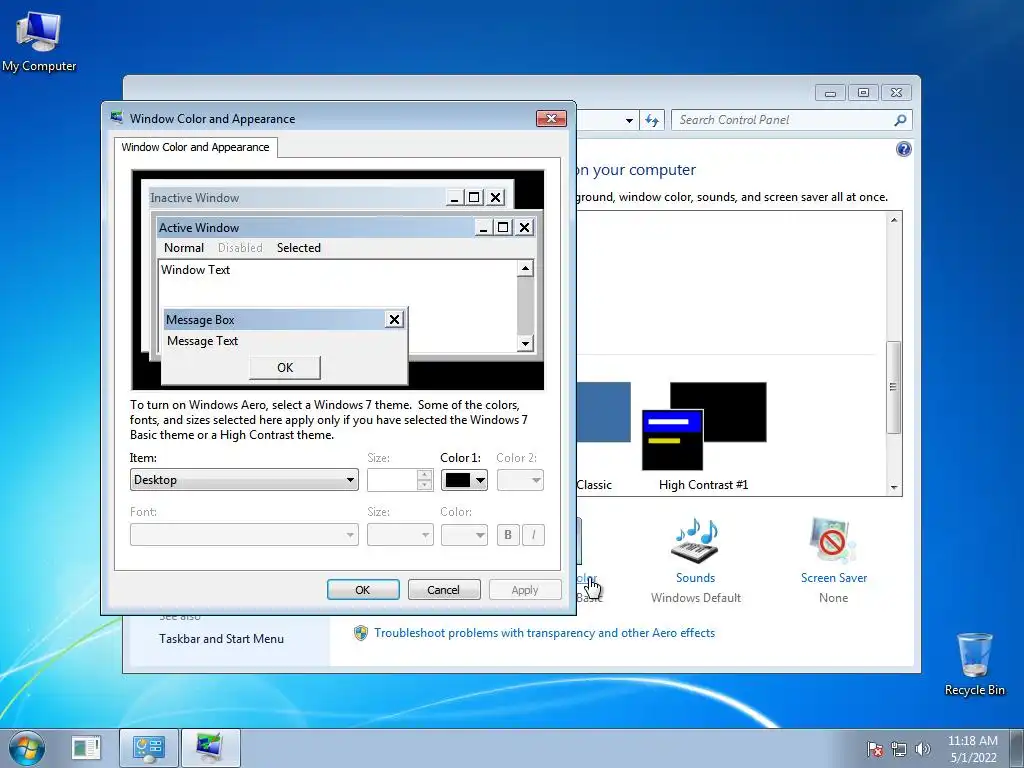Click the Cancel button
Image resolution: width=1024 pixels, height=768 pixels.
click(x=443, y=590)
